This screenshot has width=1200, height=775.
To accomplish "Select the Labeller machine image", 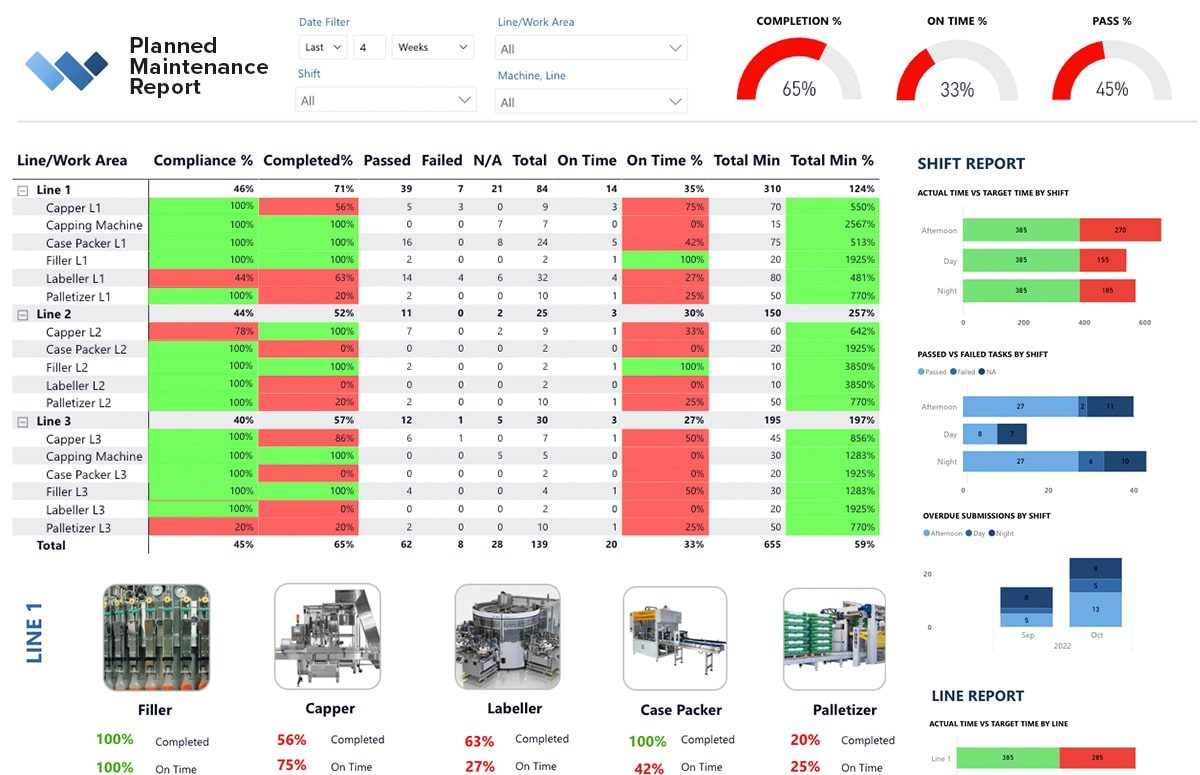I will point(507,637).
